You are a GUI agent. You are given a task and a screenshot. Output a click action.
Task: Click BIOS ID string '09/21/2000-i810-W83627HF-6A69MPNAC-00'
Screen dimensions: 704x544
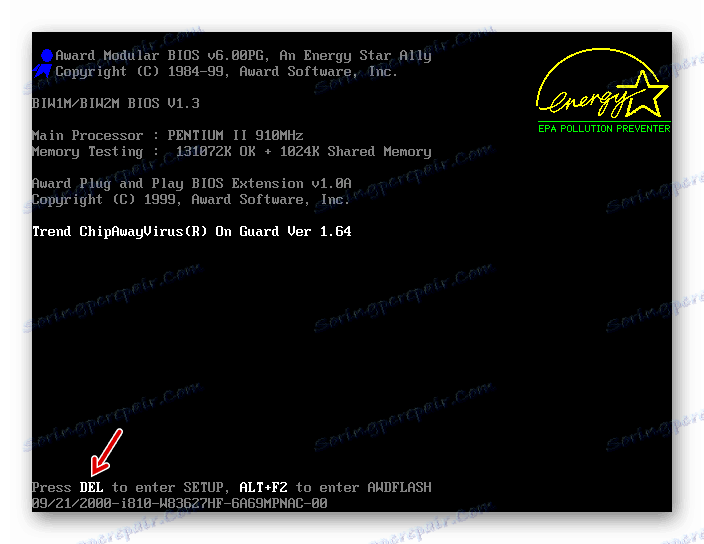point(180,503)
